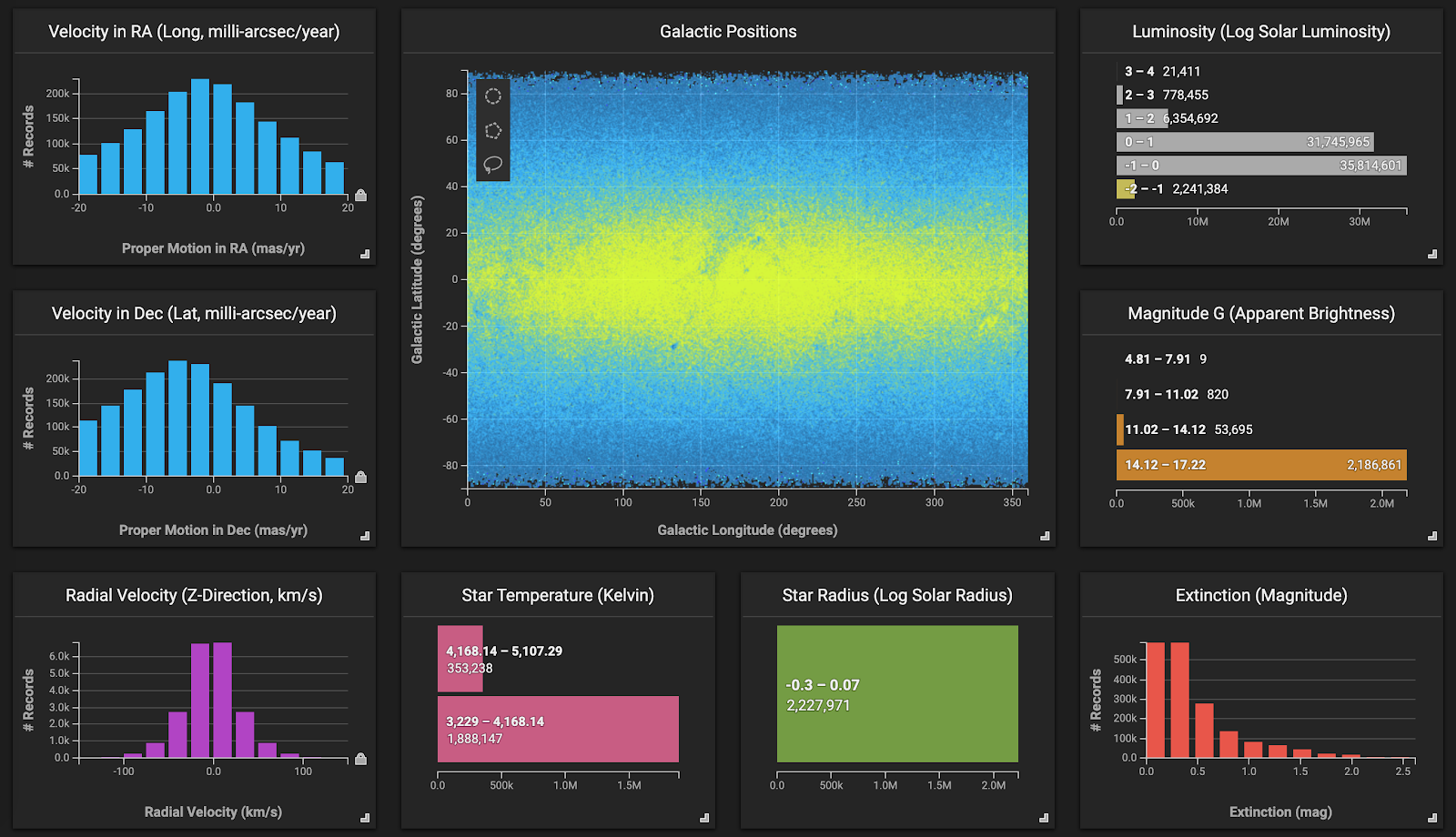This screenshot has width=1456, height=837.
Task: Filter by Magnitude 14.12 – 17.22 bar
Action: [1260, 465]
